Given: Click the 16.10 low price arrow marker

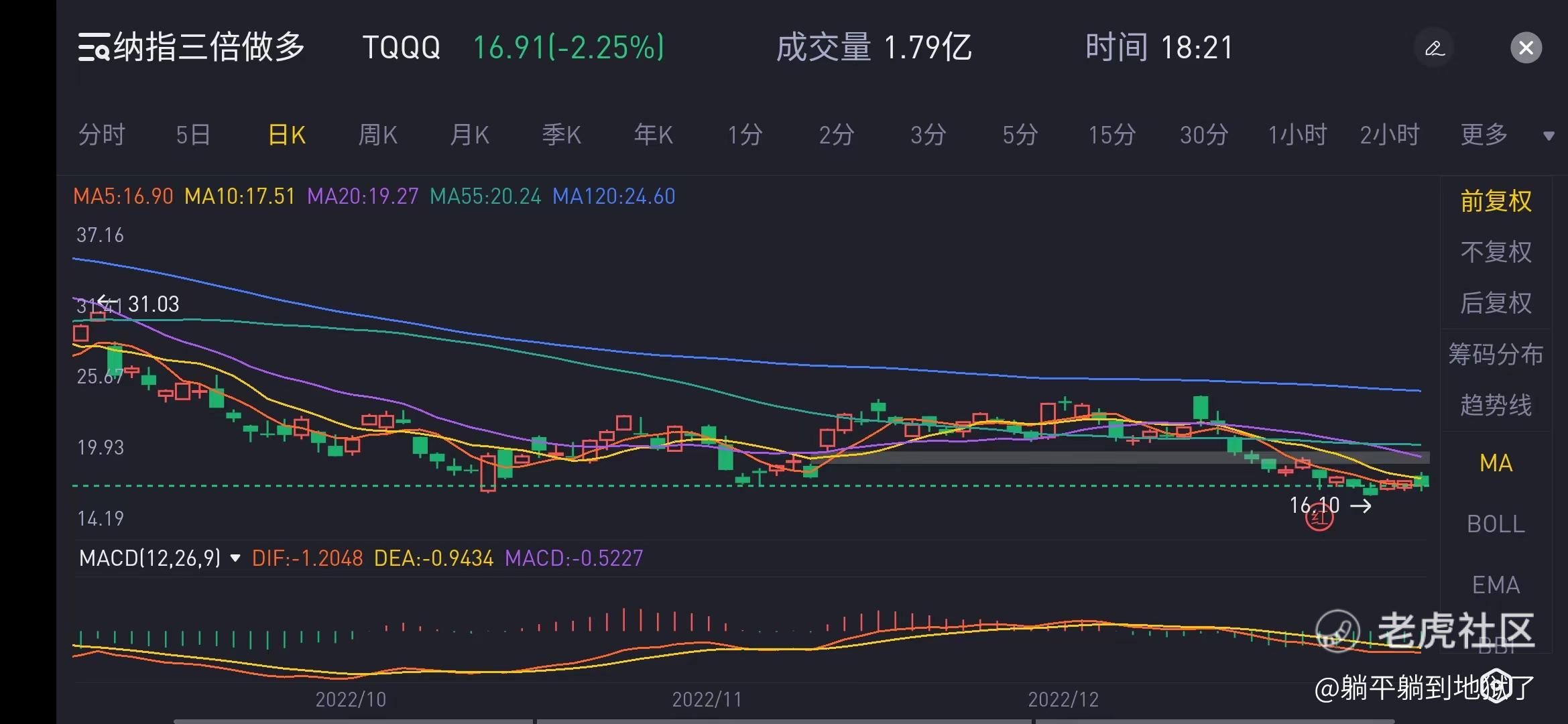Looking at the screenshot, I should pyautogui.click(x=1331, y=505).
